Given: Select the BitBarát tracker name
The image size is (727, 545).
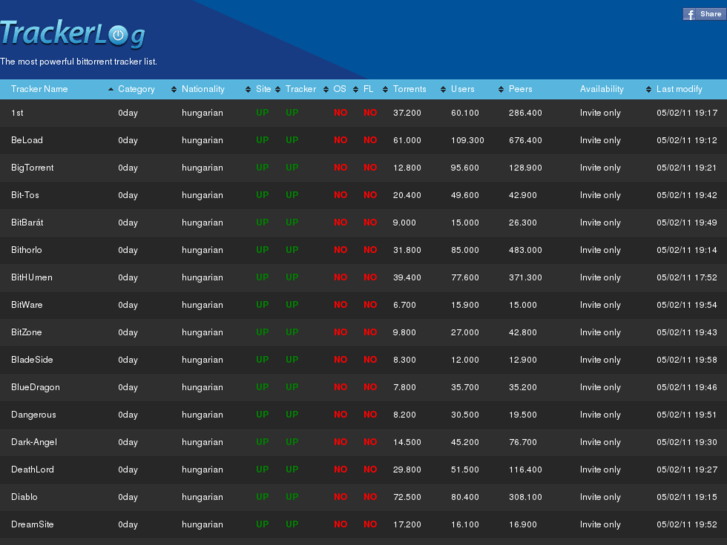Looking at the screenshot, I should coord(27,222).
